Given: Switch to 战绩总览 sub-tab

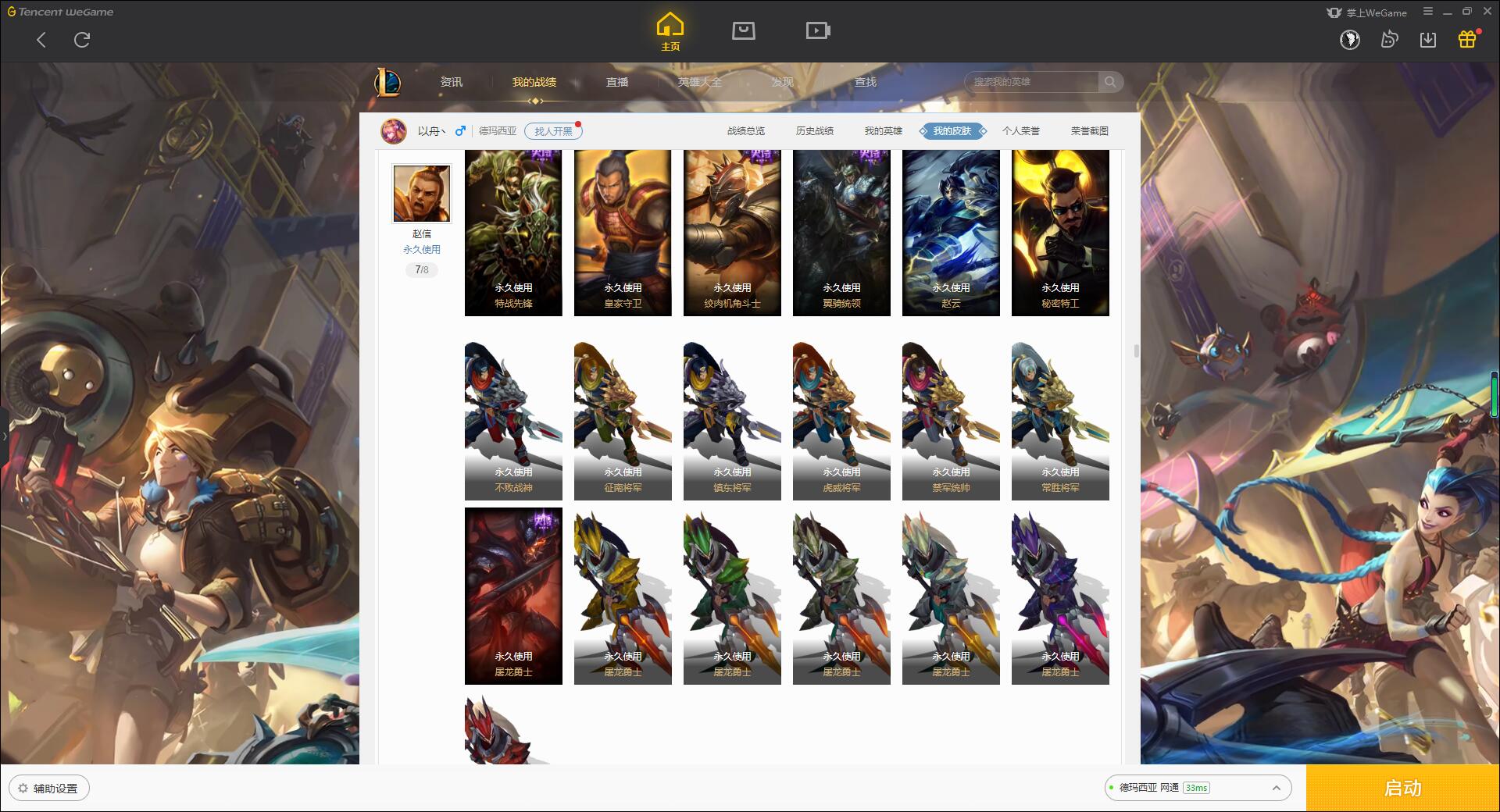Looking at the screenshot, I should point(746,131).
